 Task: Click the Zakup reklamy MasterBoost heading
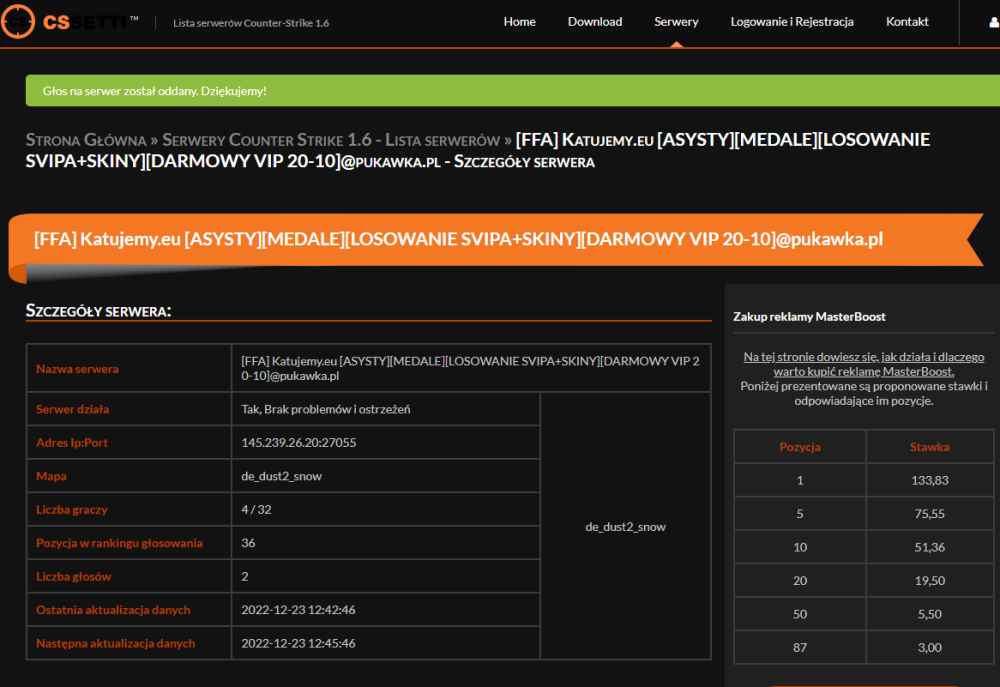[x=809, y=316]
